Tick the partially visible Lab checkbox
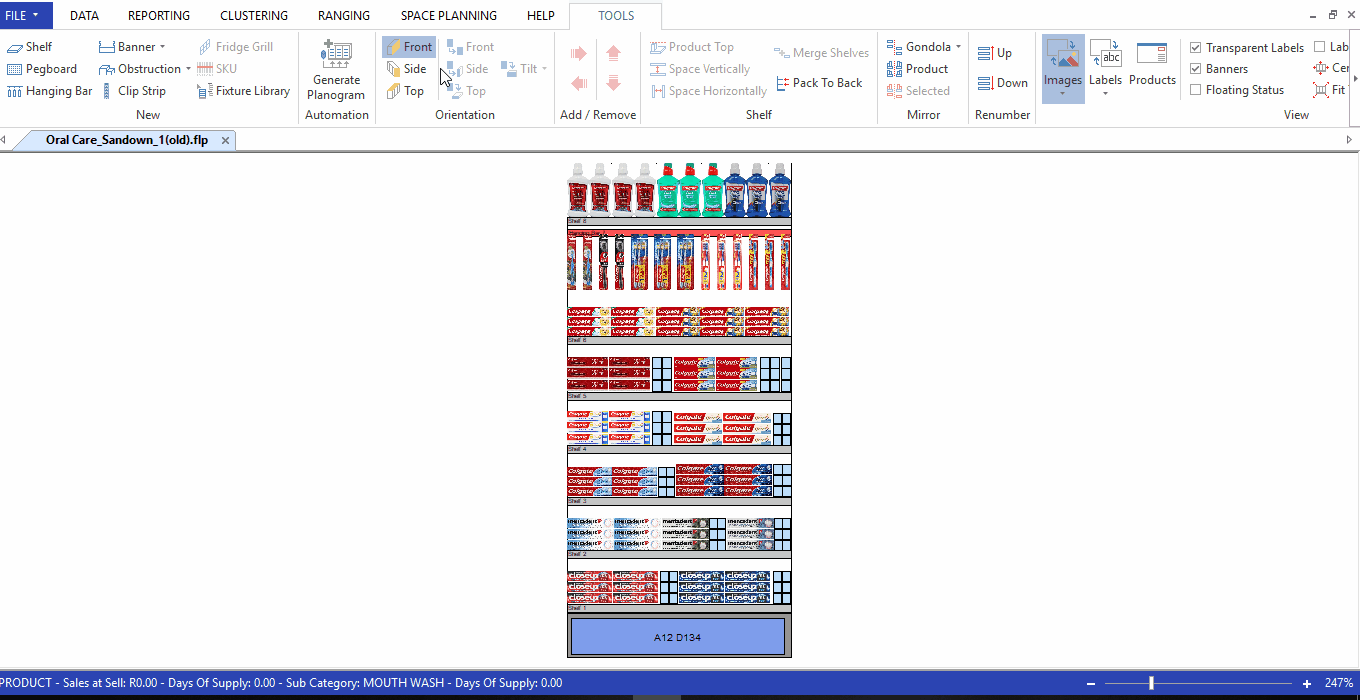1360x700 pixels. (x=1320, y=47)
